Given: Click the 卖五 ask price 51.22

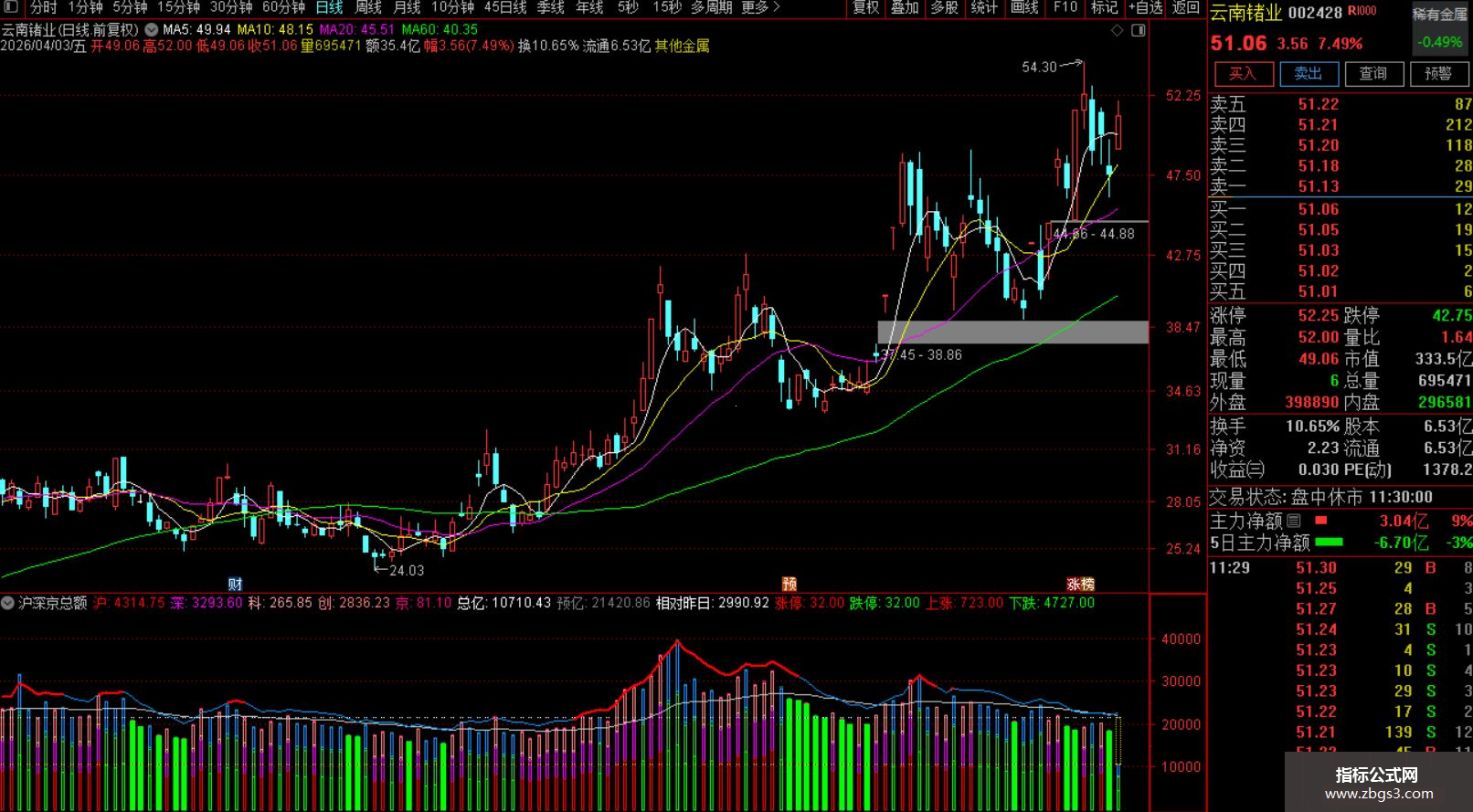Looking at the screenshot, I should pos(1319,105).
